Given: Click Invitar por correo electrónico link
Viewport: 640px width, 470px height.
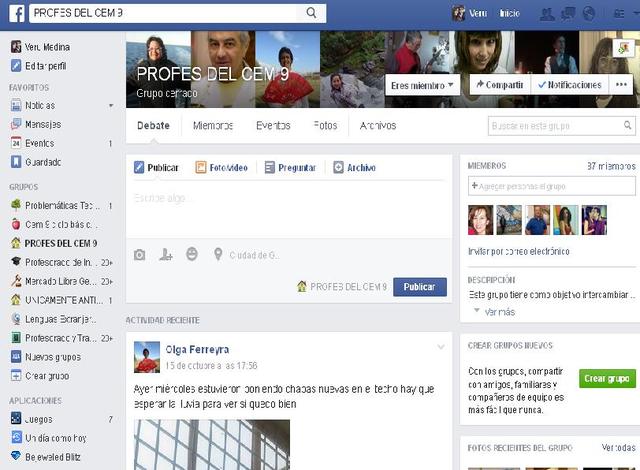Looking at the screenshot, I should [x=519, y=251].
